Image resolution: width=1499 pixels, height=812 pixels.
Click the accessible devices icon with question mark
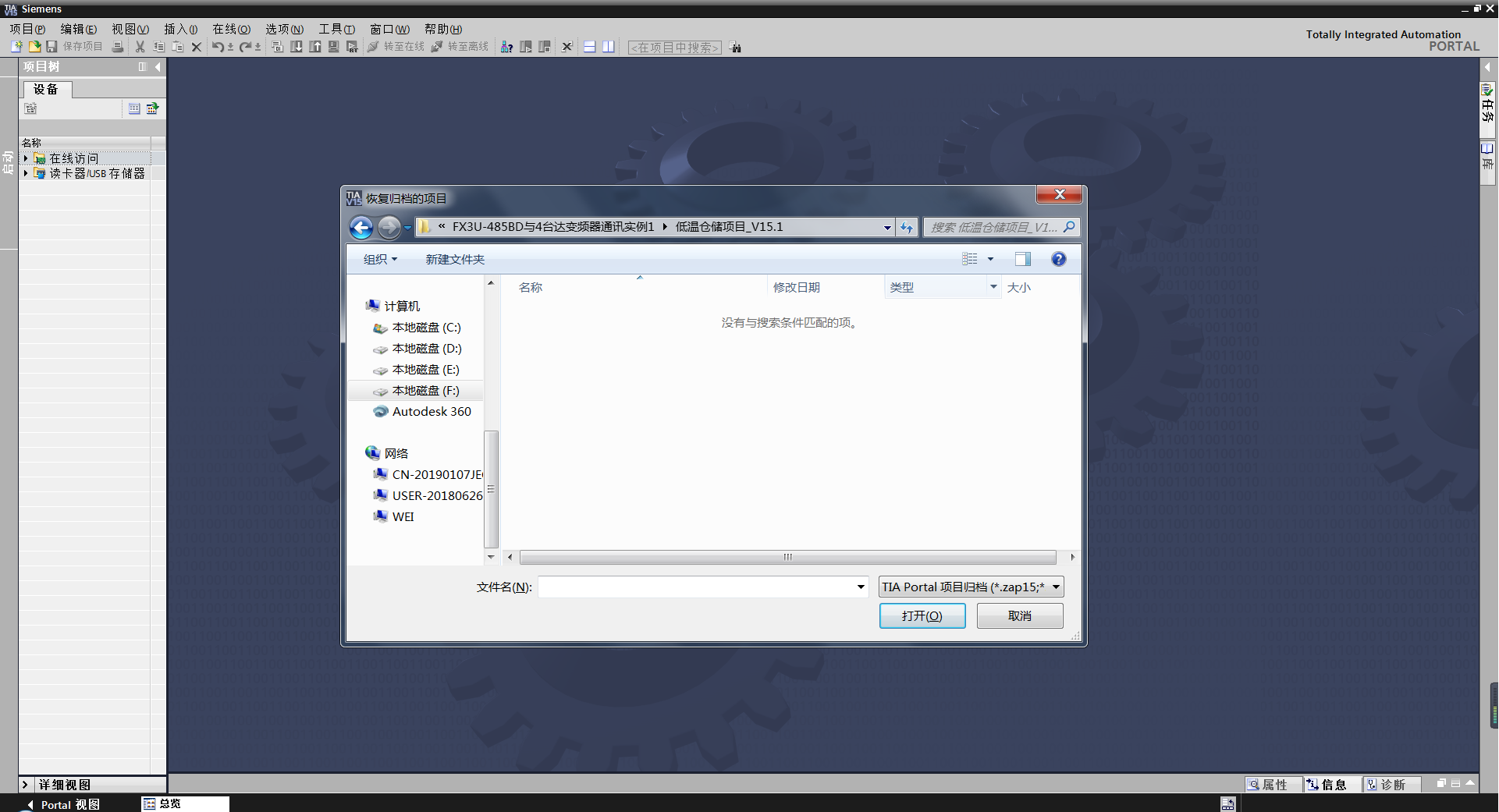point(506,47)
